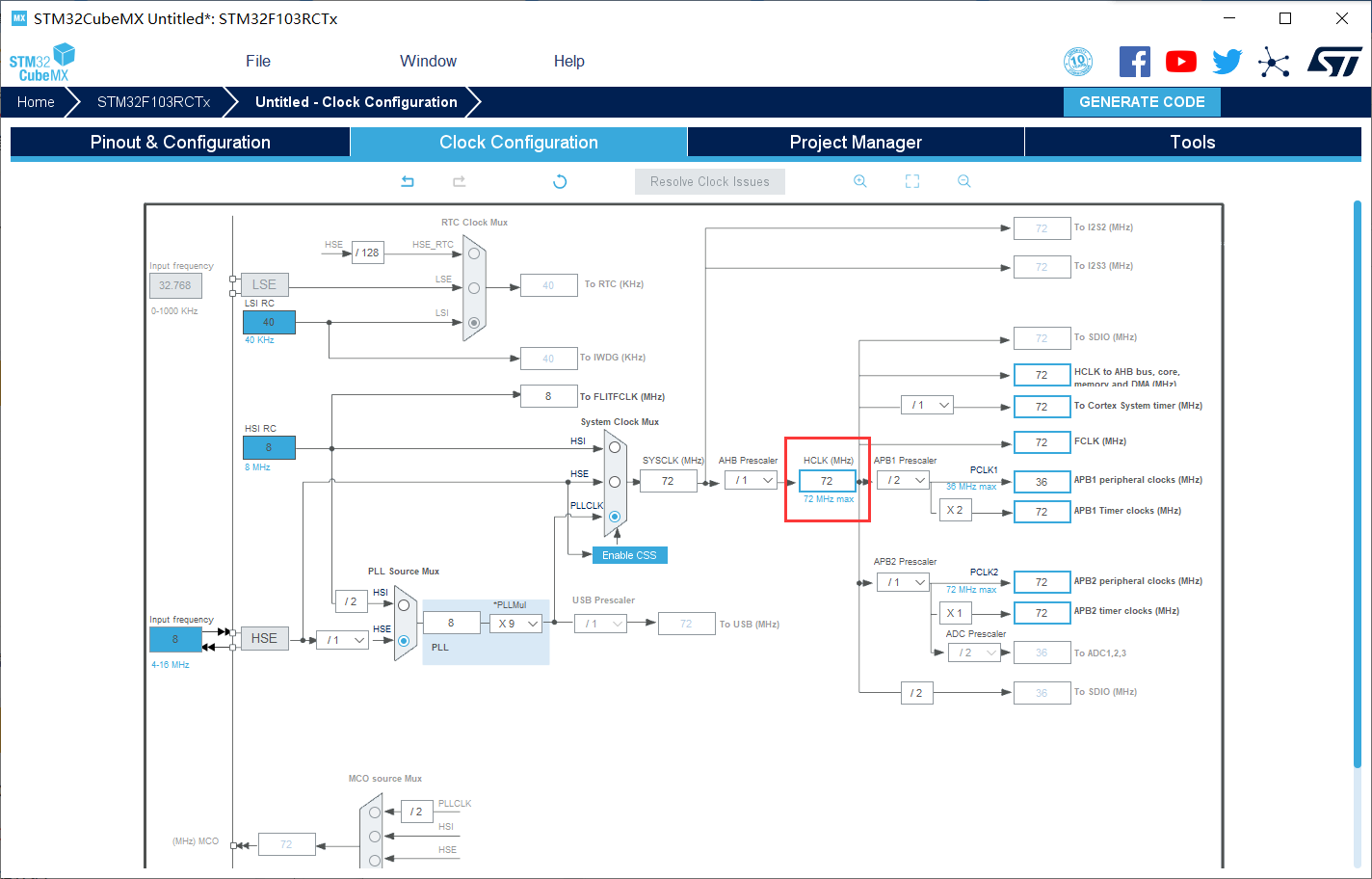This screenshot has height=879, width=1372.
Task: Open the File menu
Action: (x=258, y=61)
